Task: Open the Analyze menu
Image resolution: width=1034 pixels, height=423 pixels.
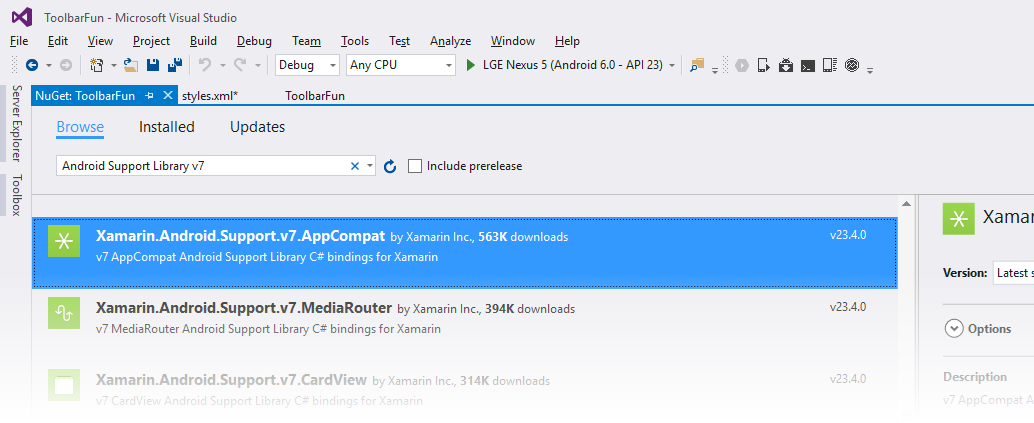Action: (450, 41)
